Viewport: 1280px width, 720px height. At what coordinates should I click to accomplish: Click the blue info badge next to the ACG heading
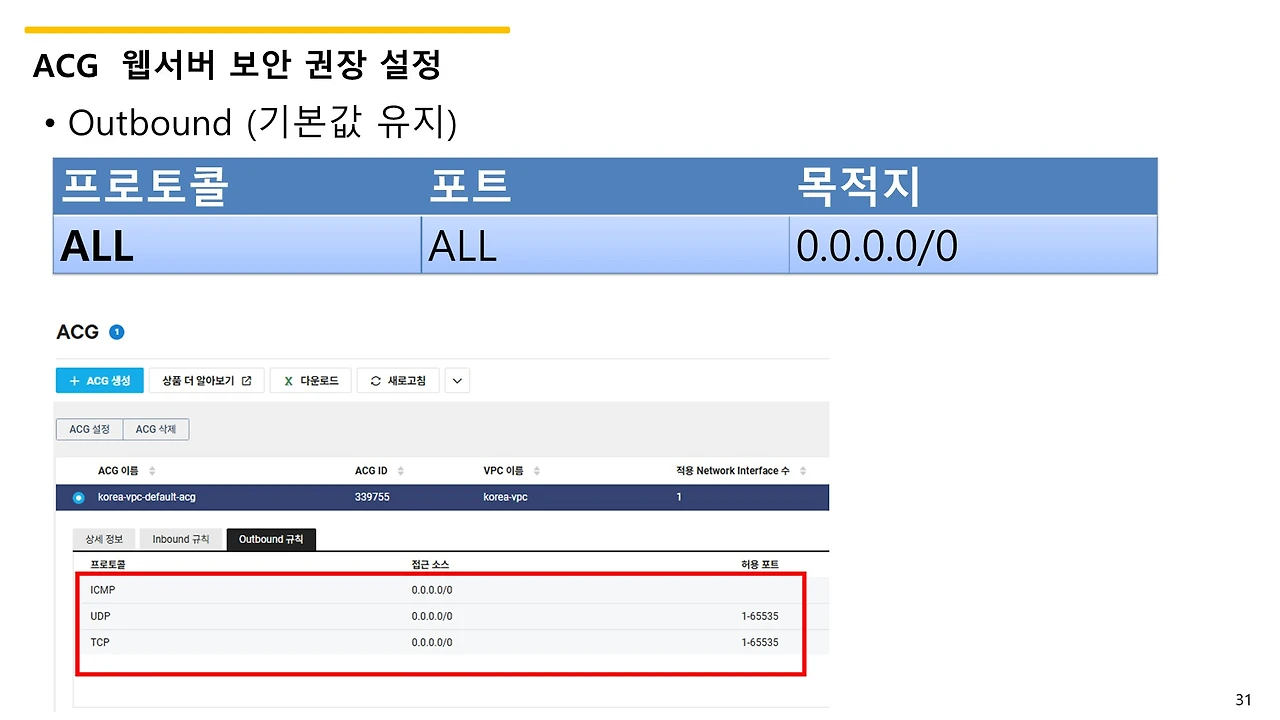[x=117, y=331]
